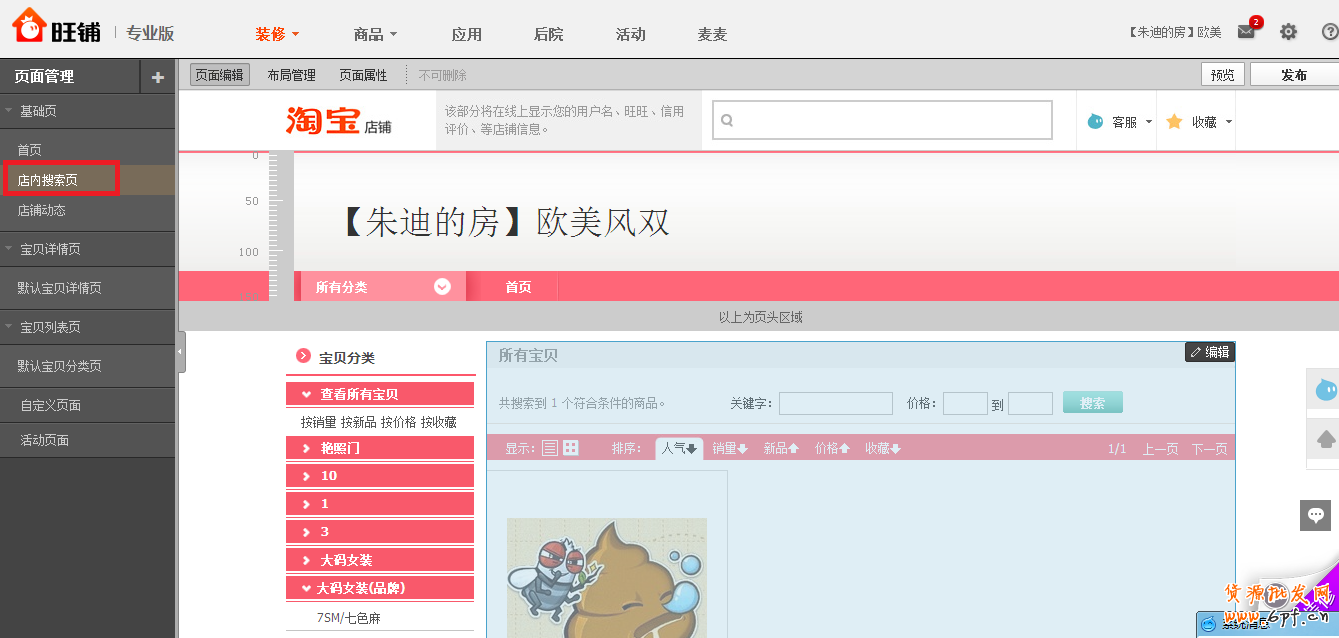The image size is (1339, 638).
Task: Switch to list display icon beside 显示
Action: (549, 447)
